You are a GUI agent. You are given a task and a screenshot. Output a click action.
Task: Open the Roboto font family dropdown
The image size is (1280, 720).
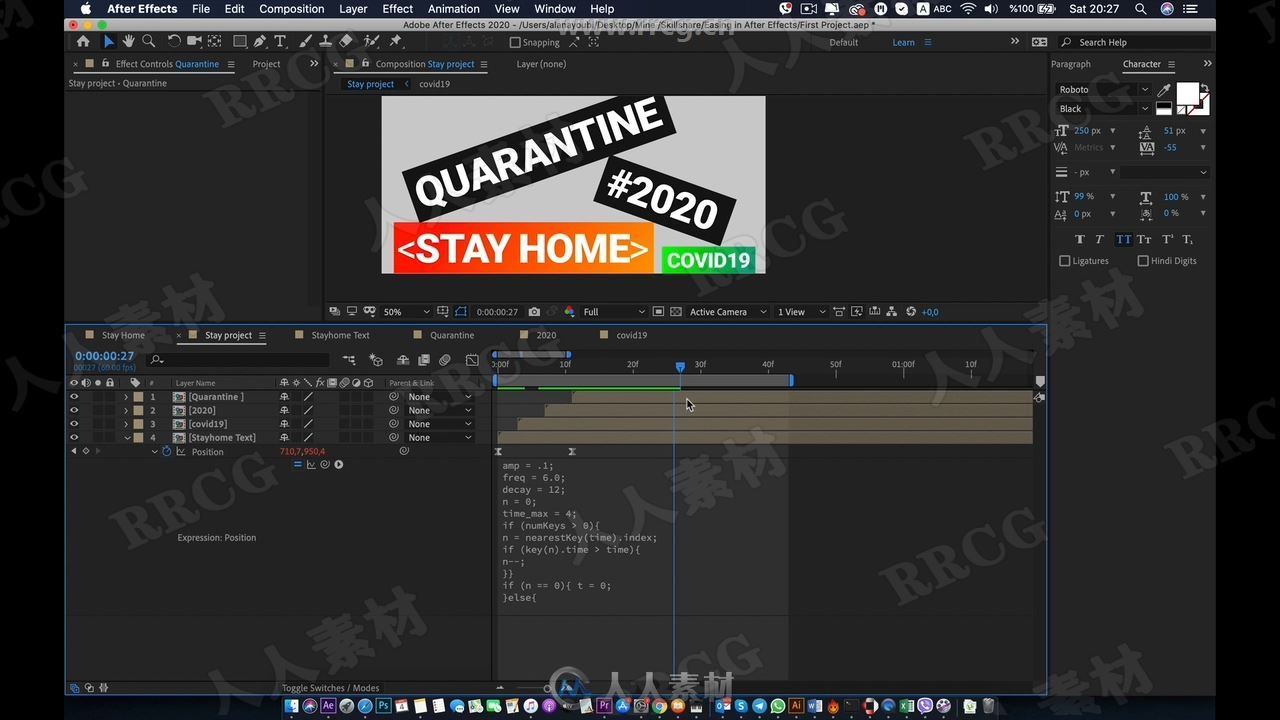[1104, 90]
